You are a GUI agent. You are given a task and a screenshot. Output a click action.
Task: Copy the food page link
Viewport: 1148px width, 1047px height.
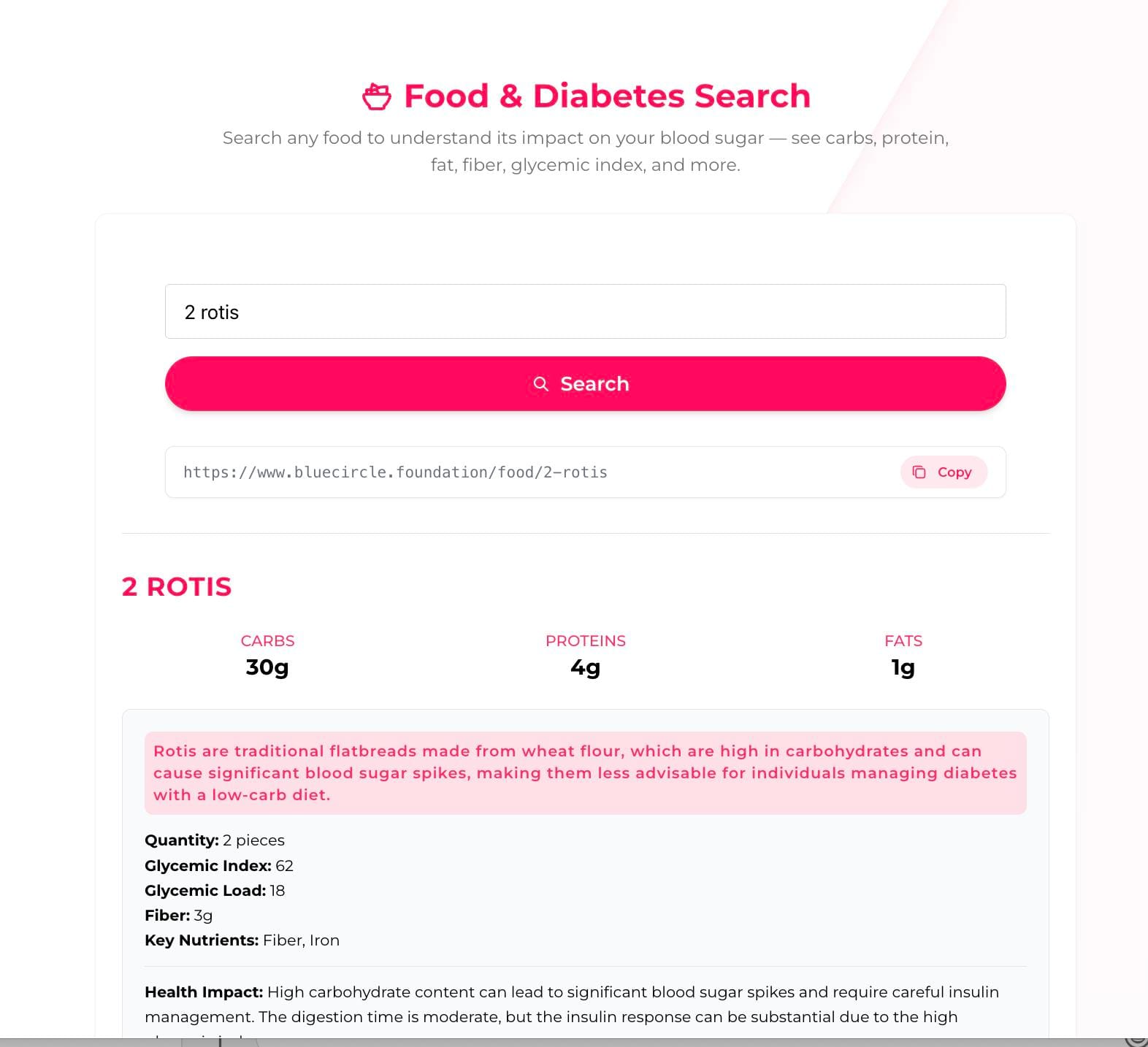pos(944,472)
